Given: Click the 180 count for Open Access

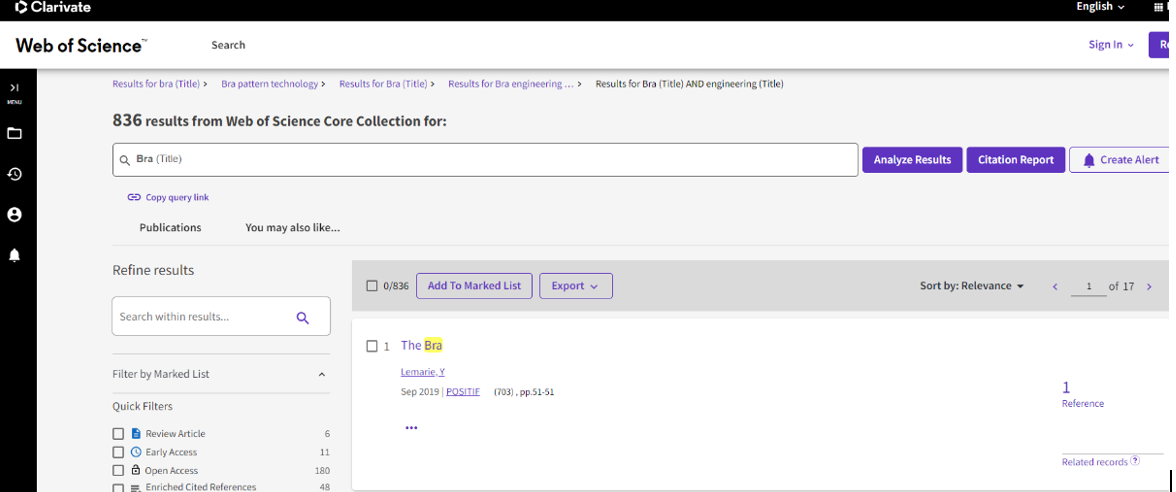Looking at the screenshot, I should click(322, 471).
